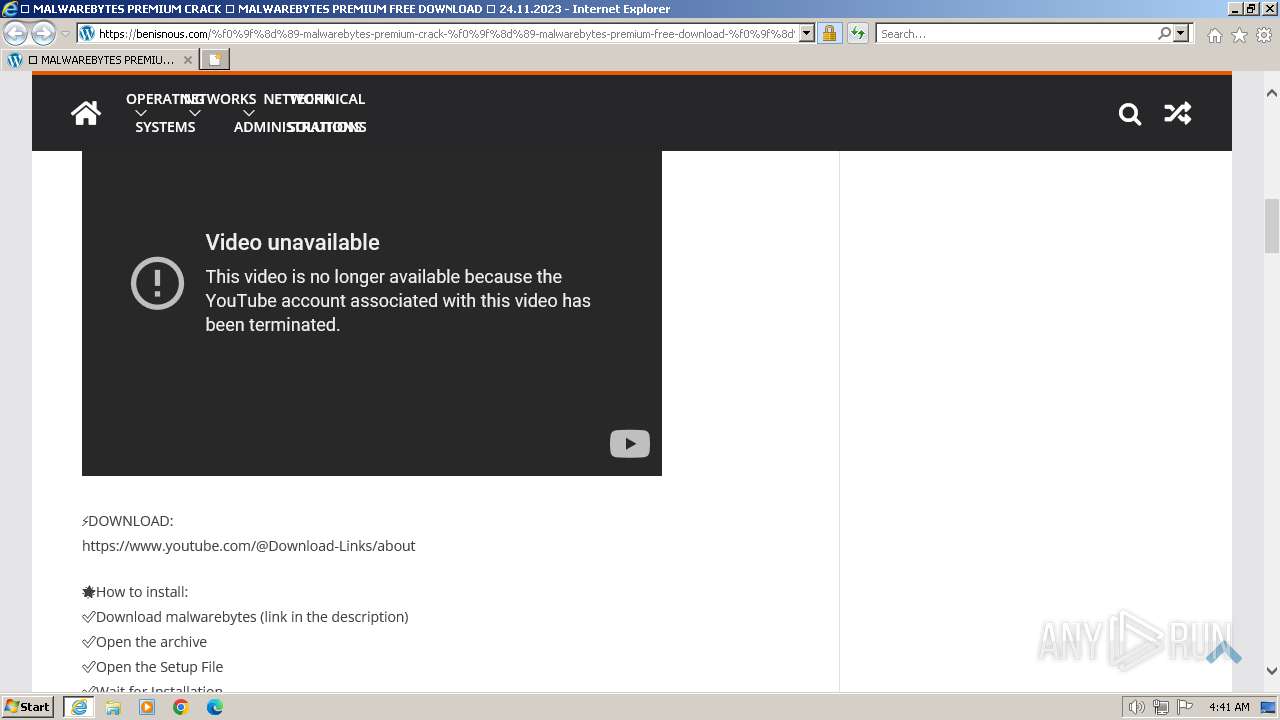
Task: Open a new browser tab
Action: (x=215, y=60)
